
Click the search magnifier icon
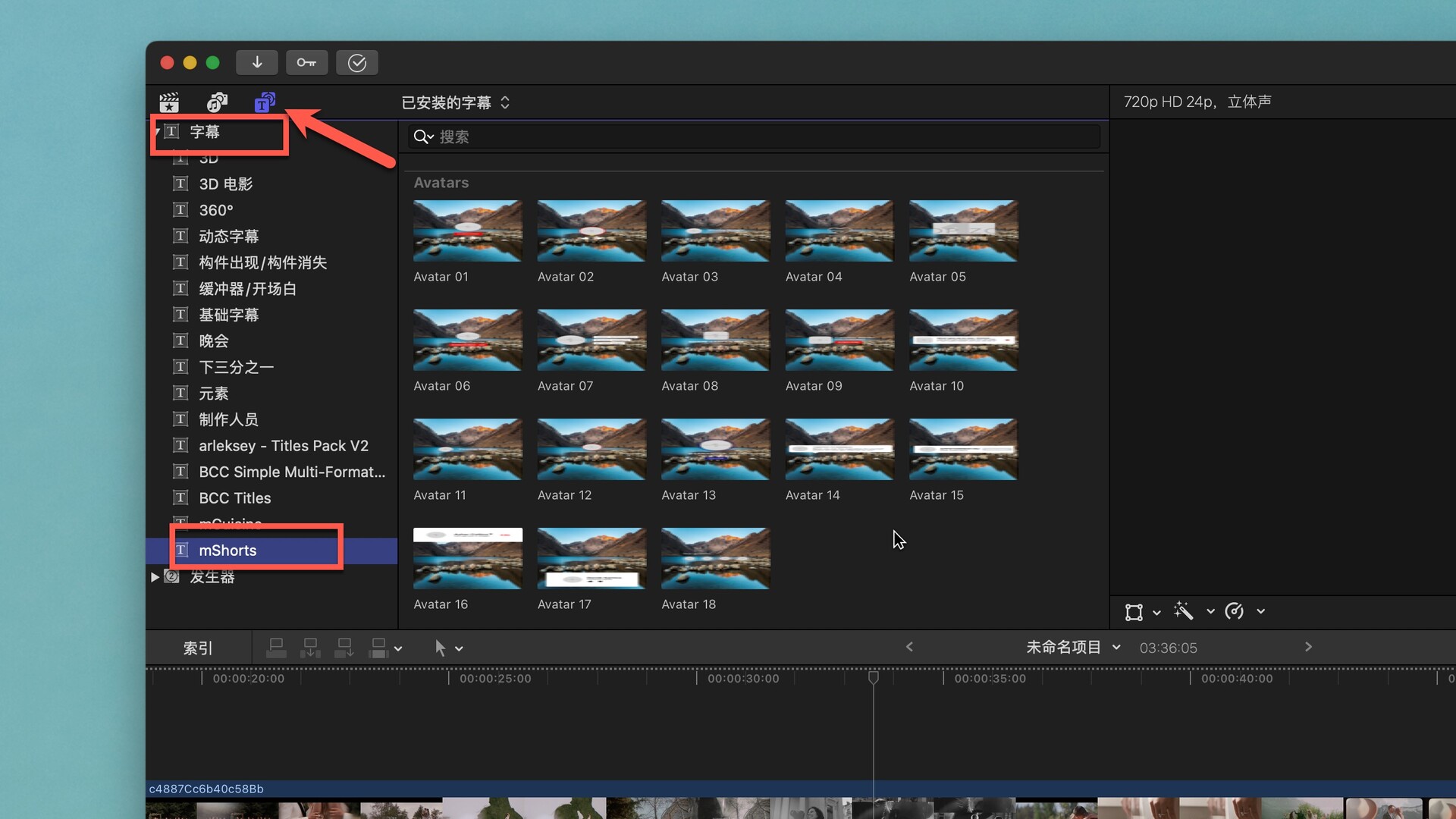(422, 136)
